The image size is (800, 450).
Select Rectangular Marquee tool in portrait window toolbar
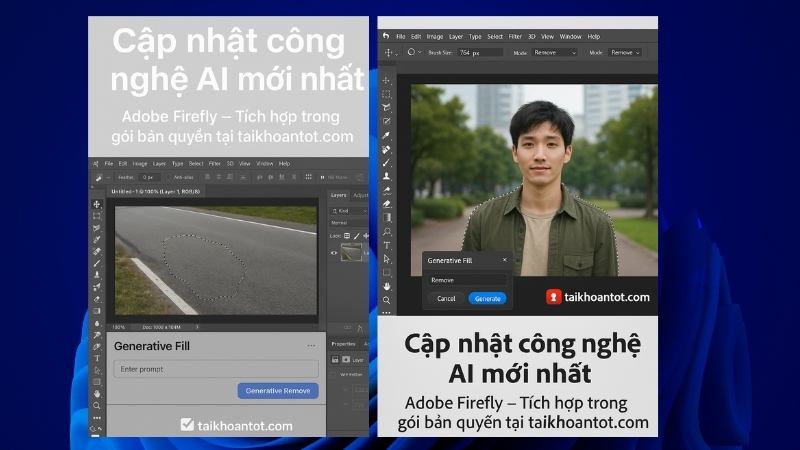coord(387,94)
